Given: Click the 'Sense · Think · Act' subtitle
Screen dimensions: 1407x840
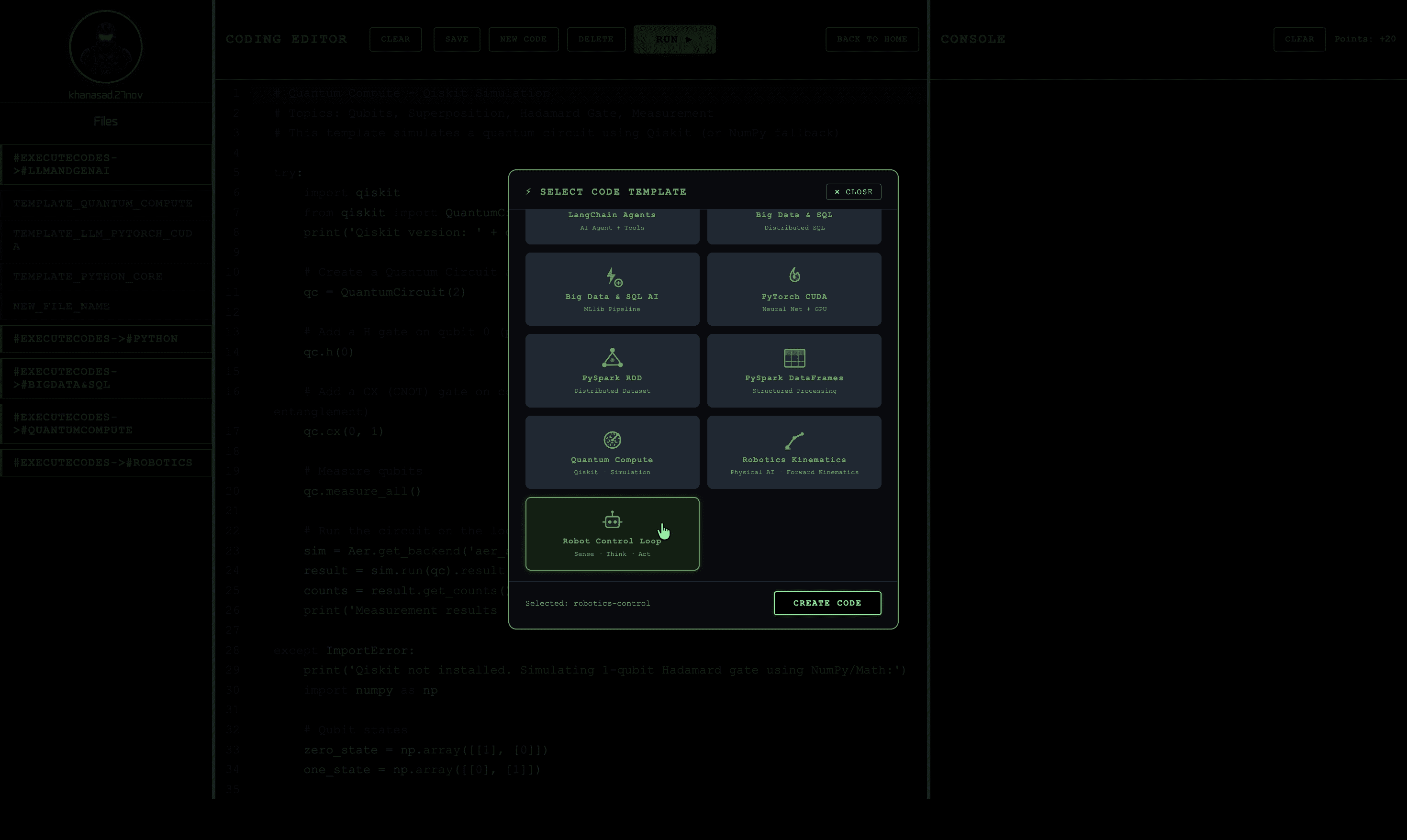Looking at the screenshot, I should [x=612, y=554].
